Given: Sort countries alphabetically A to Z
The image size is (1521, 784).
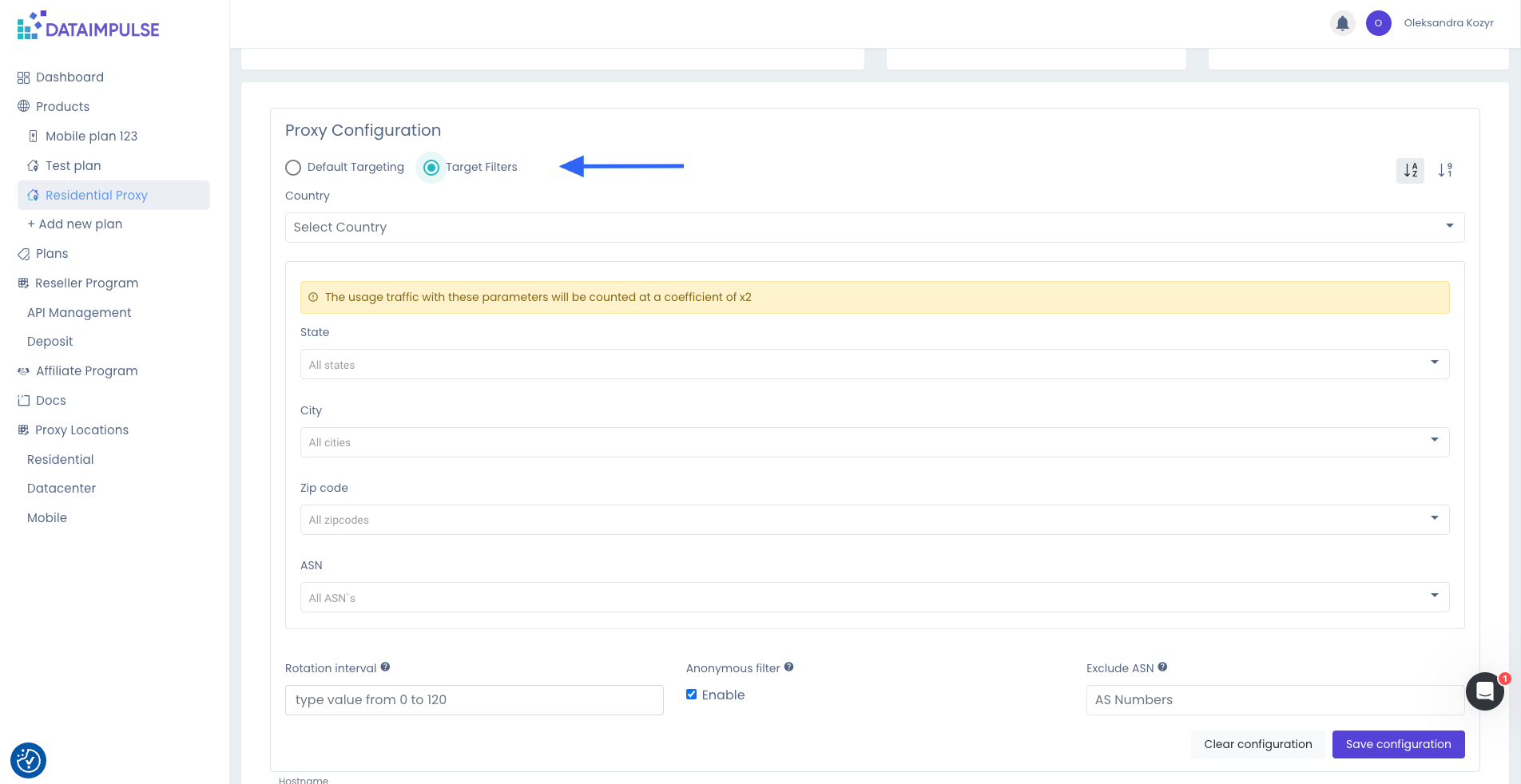Looking at the screenshot, I should coord(1410,170).
